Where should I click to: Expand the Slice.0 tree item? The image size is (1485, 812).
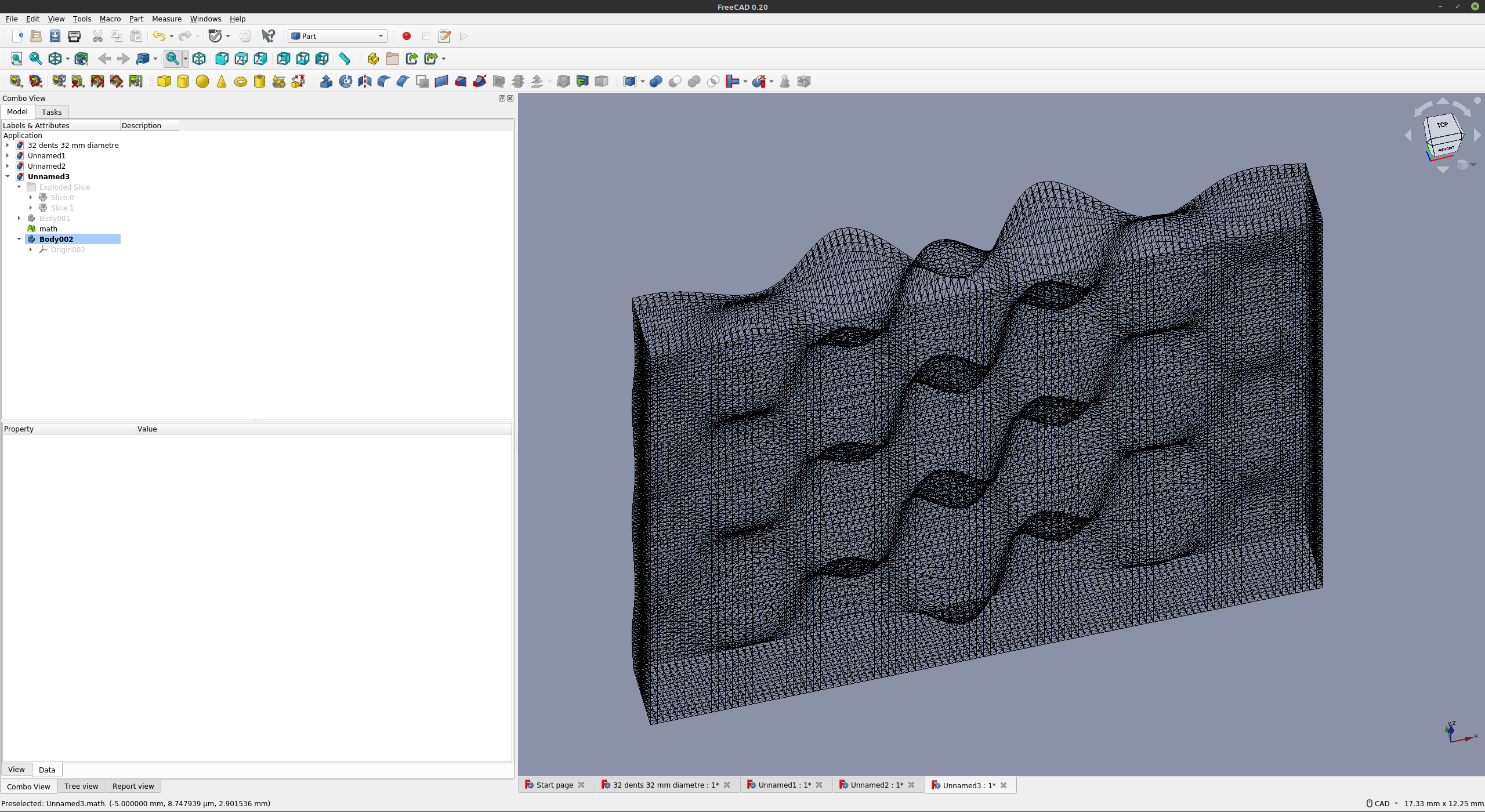point(31,197)
